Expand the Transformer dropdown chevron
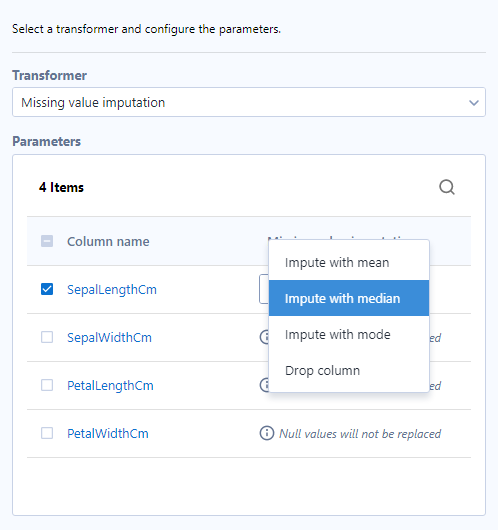Image resolution: width=498 pixels, height=530 pixels. tap(474, 102)
